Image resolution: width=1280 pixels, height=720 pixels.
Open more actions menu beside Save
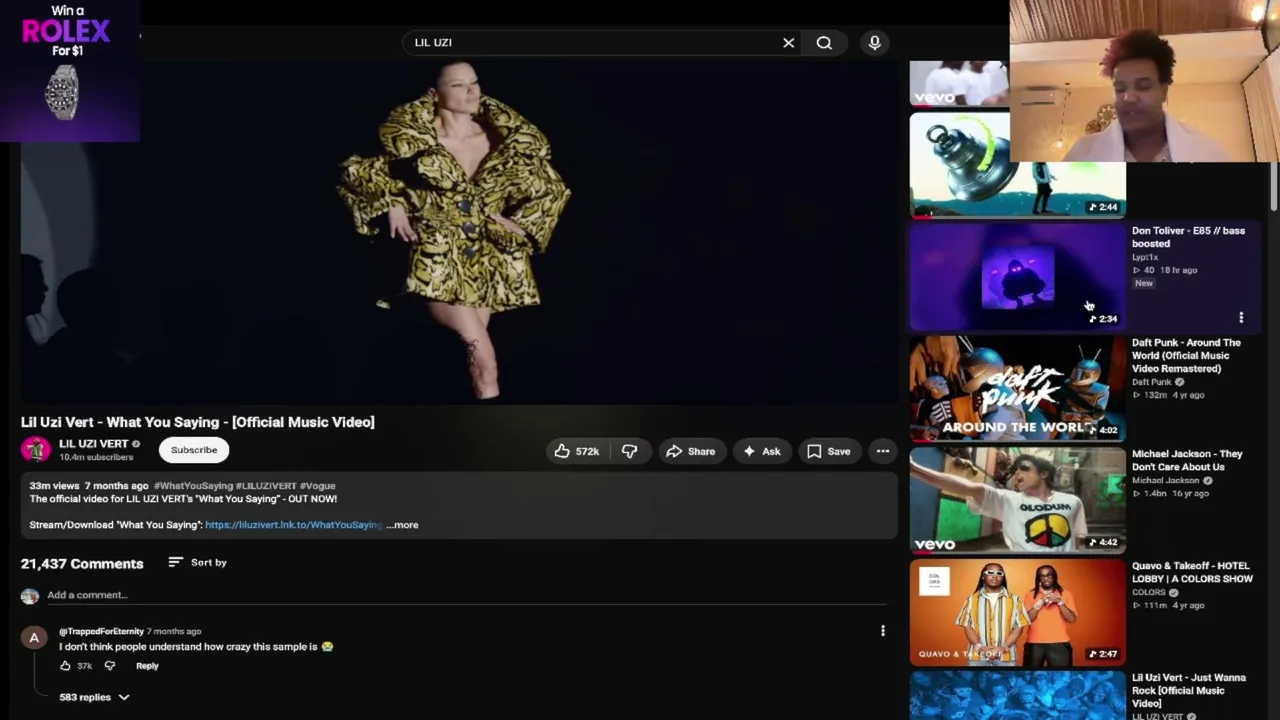pyautogui.click(x=883, y=451)
